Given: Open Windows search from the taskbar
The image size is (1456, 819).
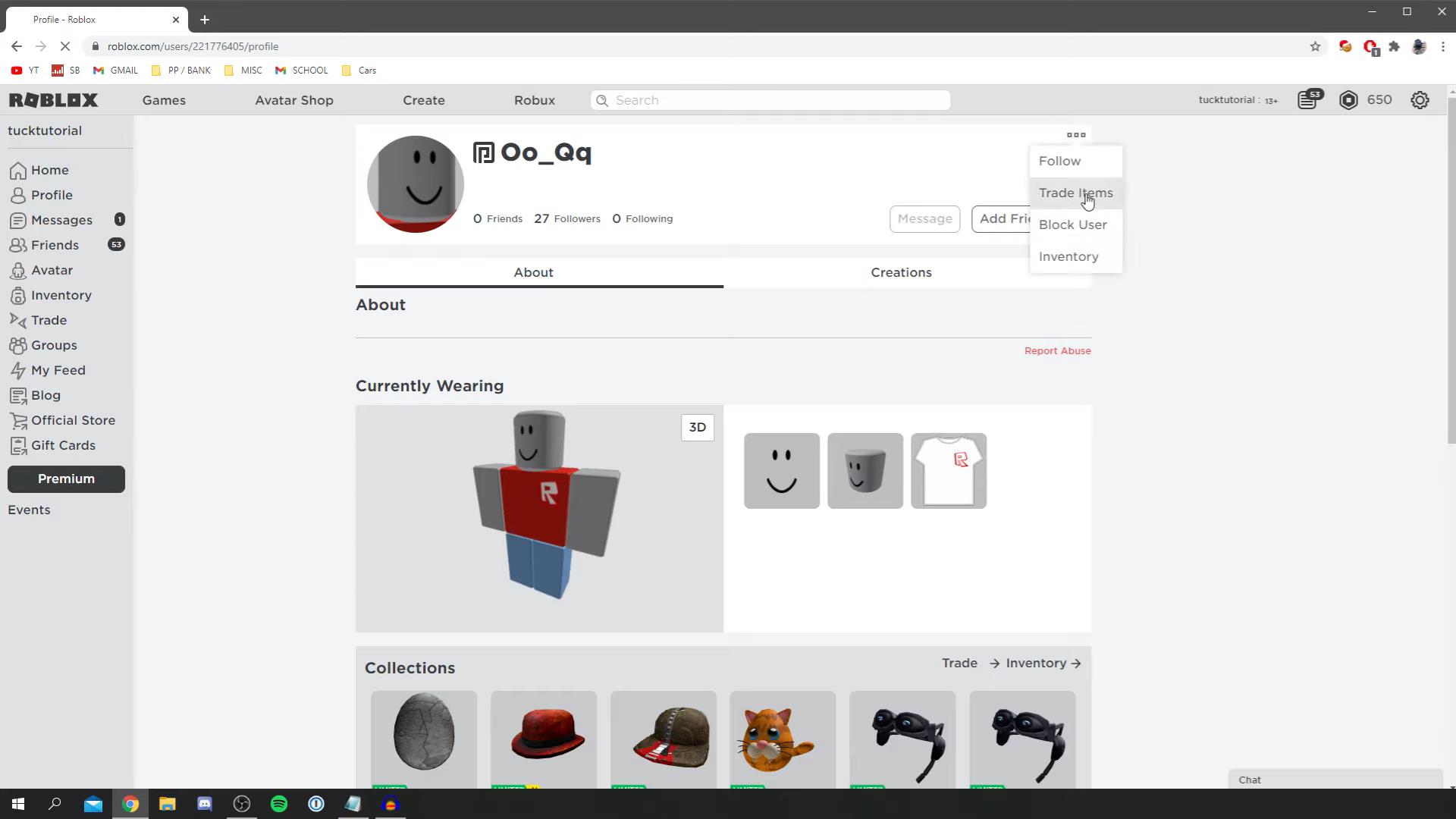Looking at the screenshot, I should (55, 804).
